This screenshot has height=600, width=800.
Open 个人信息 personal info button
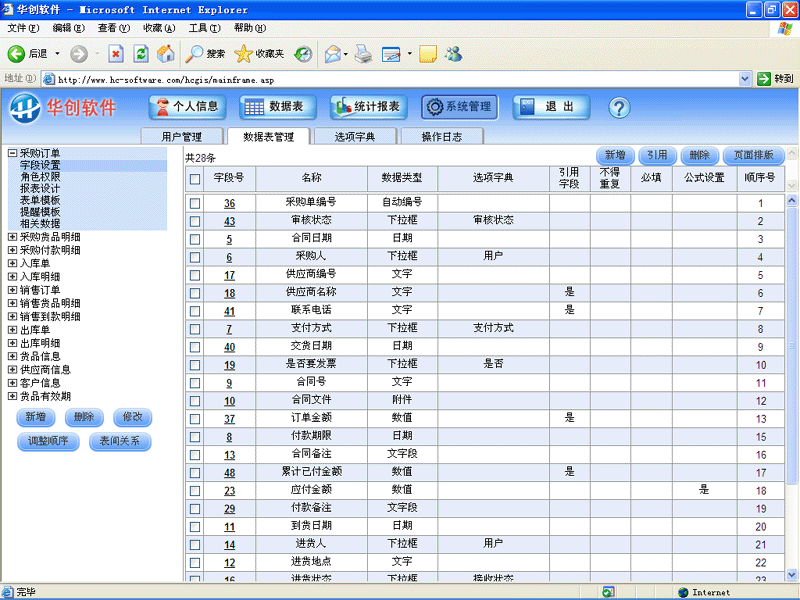click(x=187, y=107)
